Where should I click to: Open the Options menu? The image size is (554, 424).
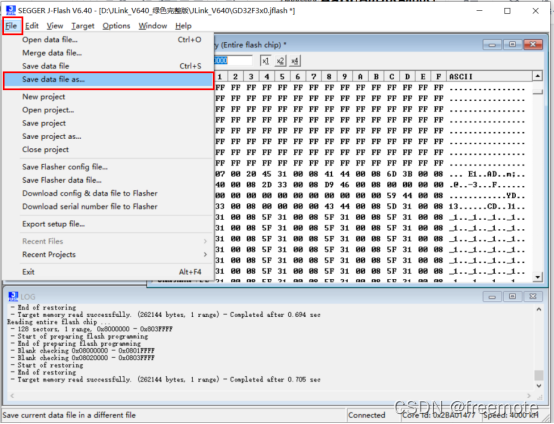point(116,26)
